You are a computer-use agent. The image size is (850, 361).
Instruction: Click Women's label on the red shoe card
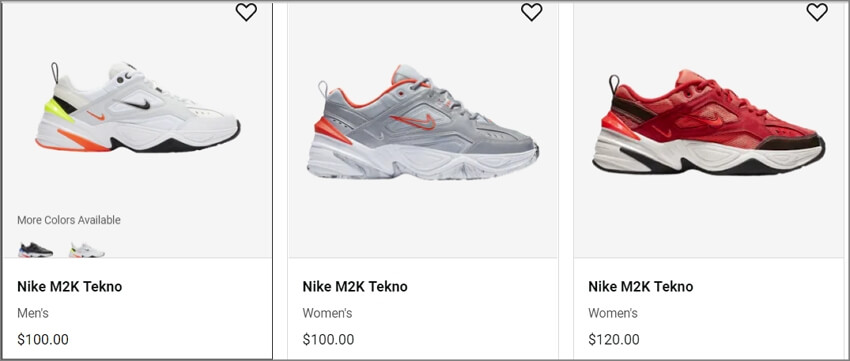point(613,313)
